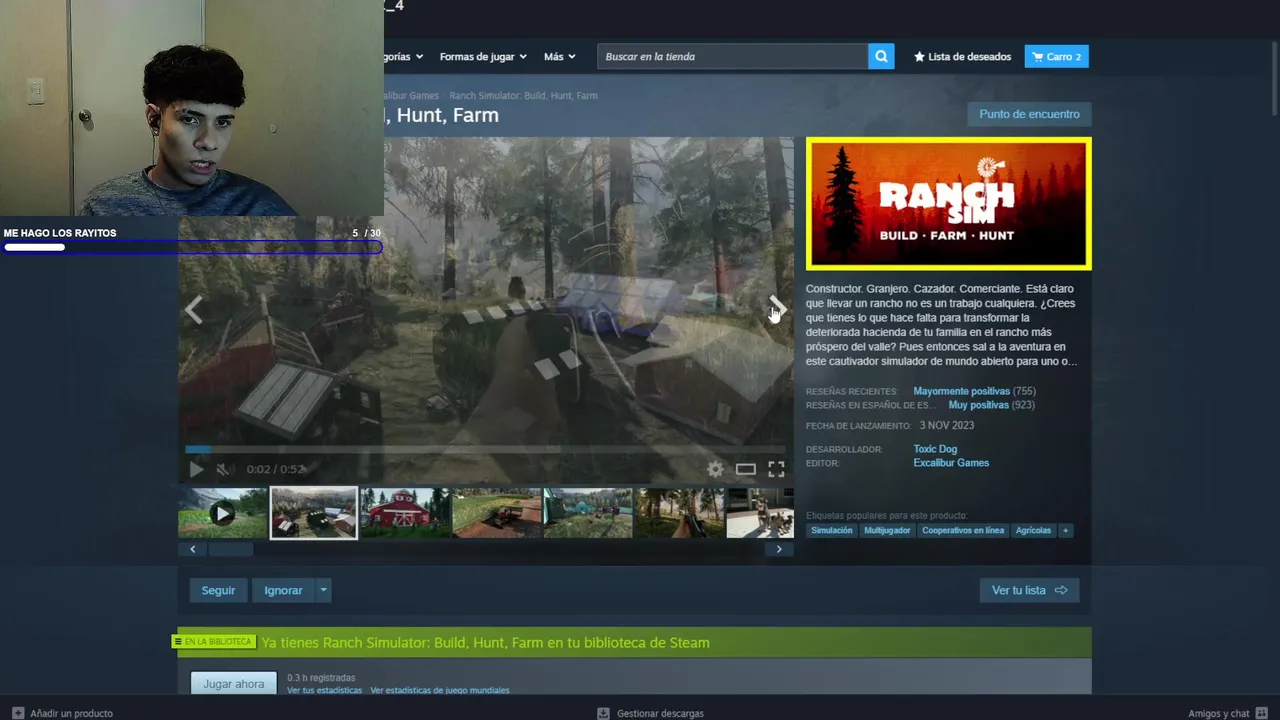This screenshot has width=1280, height=720.
Task: Select the teal building screenshot thumbnail
Action: tap(588, 513)
